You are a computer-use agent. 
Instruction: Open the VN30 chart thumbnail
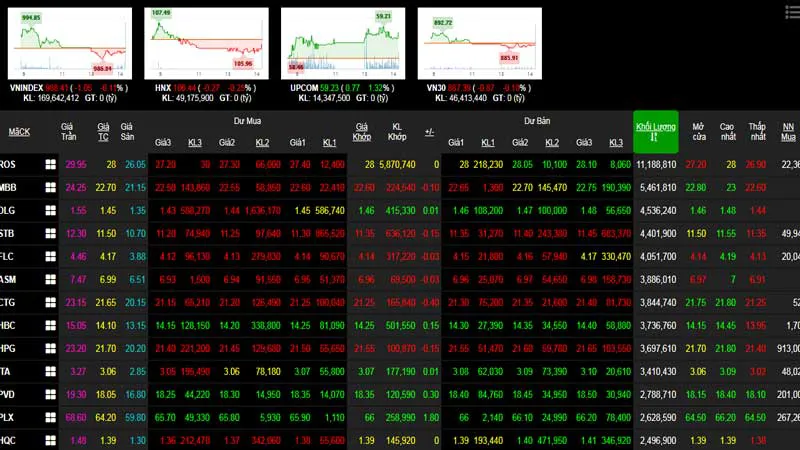tap(480, 43)
